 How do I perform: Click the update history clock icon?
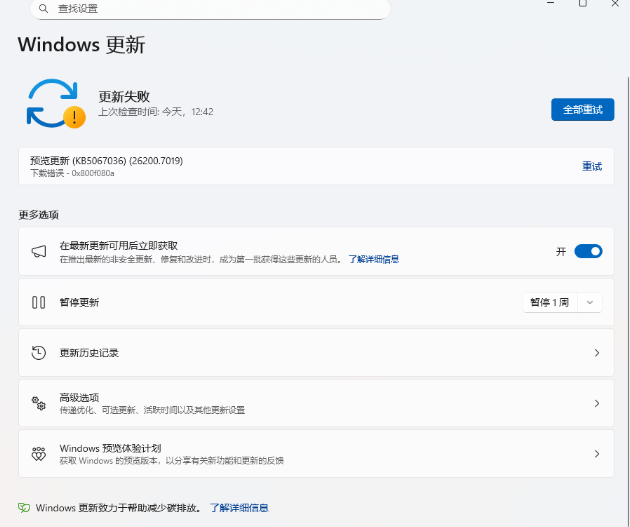click(x=39, y=353)
